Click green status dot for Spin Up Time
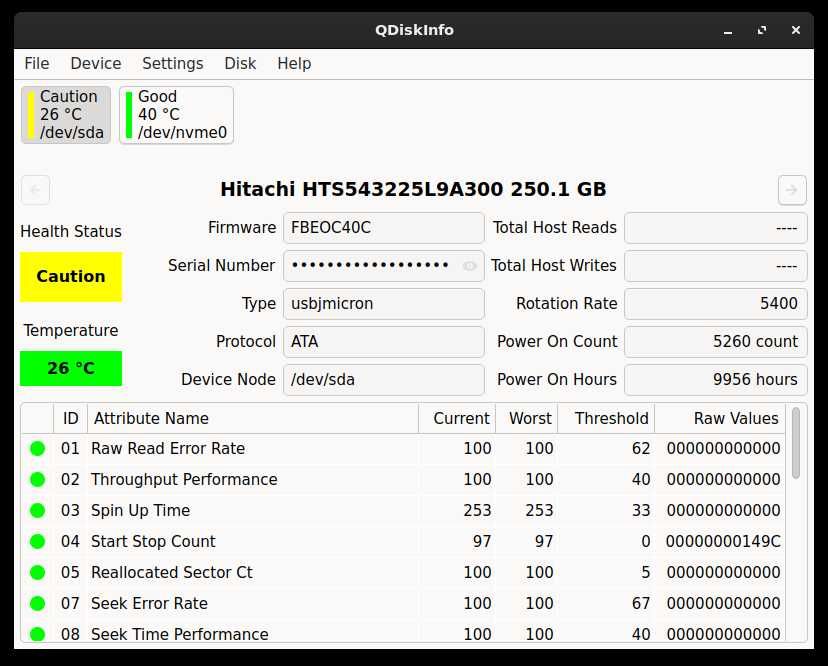The width and height of the screenshot is (828, 666). tap(37, 511)
